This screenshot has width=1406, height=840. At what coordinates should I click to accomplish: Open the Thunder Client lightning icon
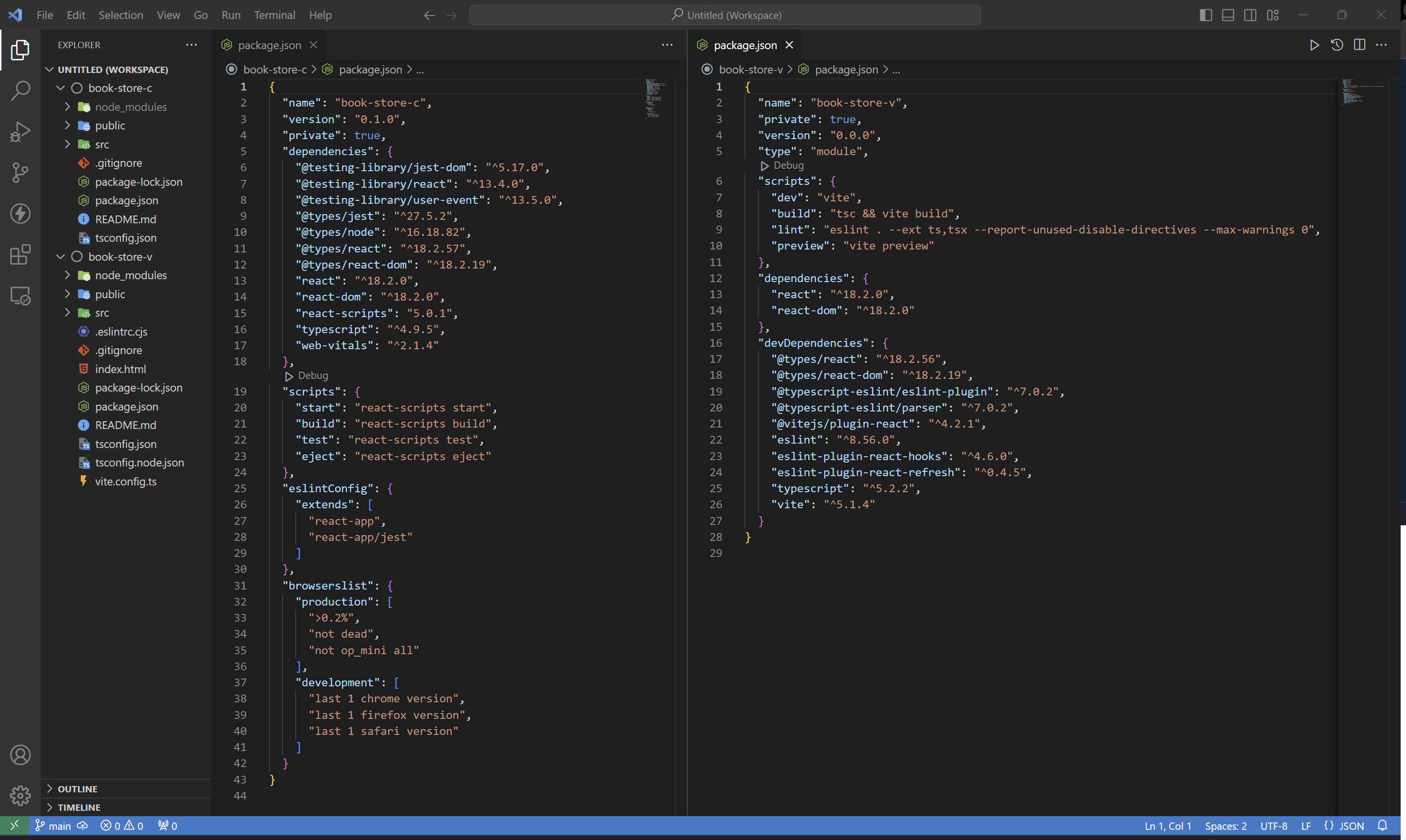[20, 214]
